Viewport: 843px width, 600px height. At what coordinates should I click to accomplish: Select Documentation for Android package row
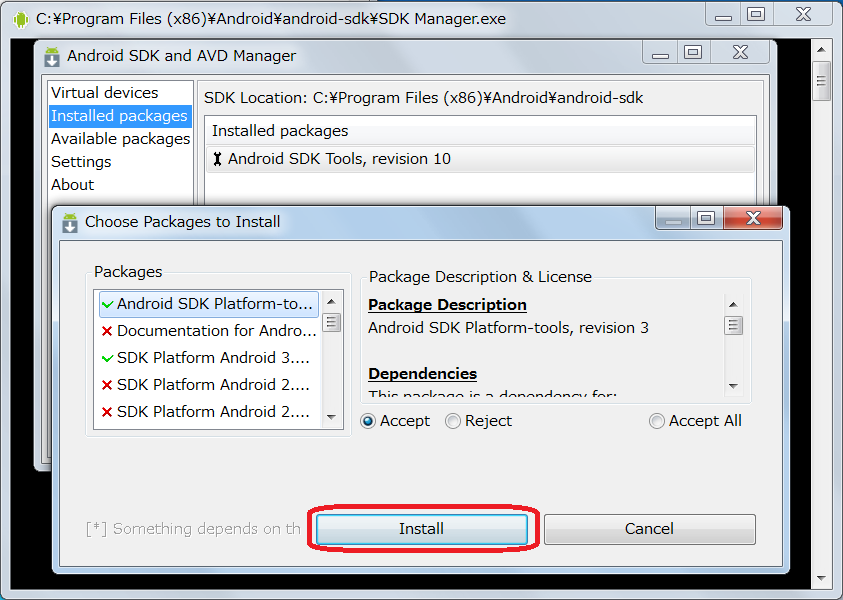209,331
